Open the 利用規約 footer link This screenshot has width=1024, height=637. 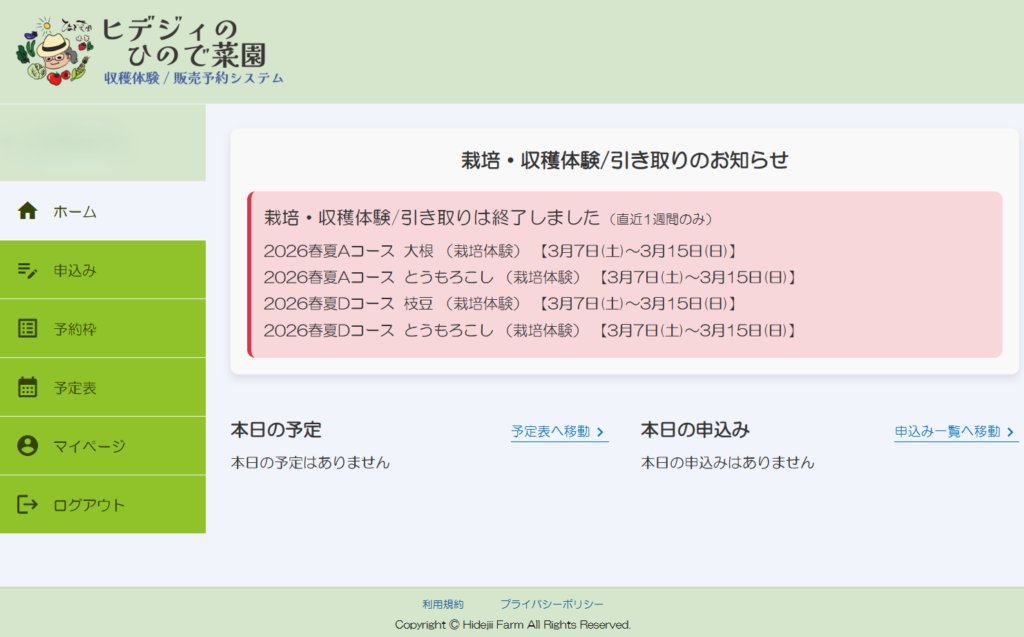[443, 605]
